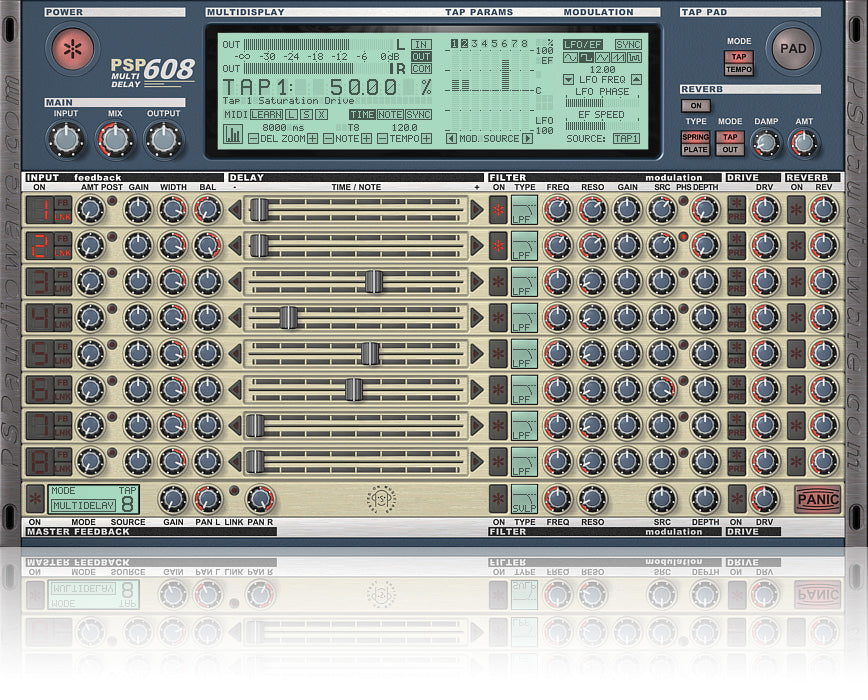
Task: Select the COM meter mode
Action: coord(421,69)
